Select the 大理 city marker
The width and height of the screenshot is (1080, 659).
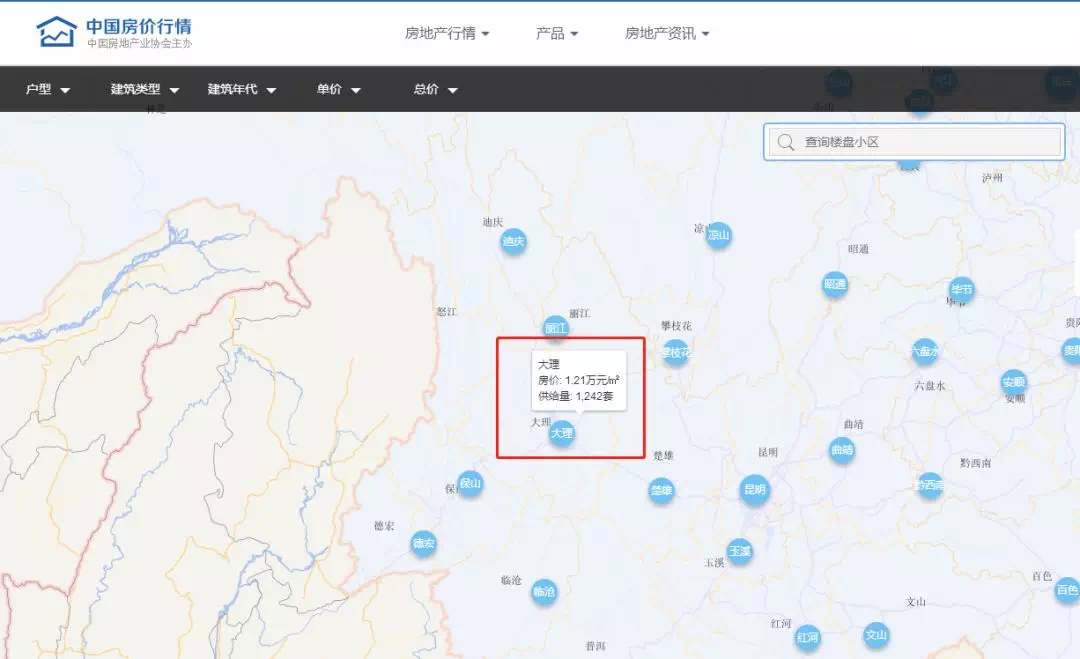tap(562, 433)
